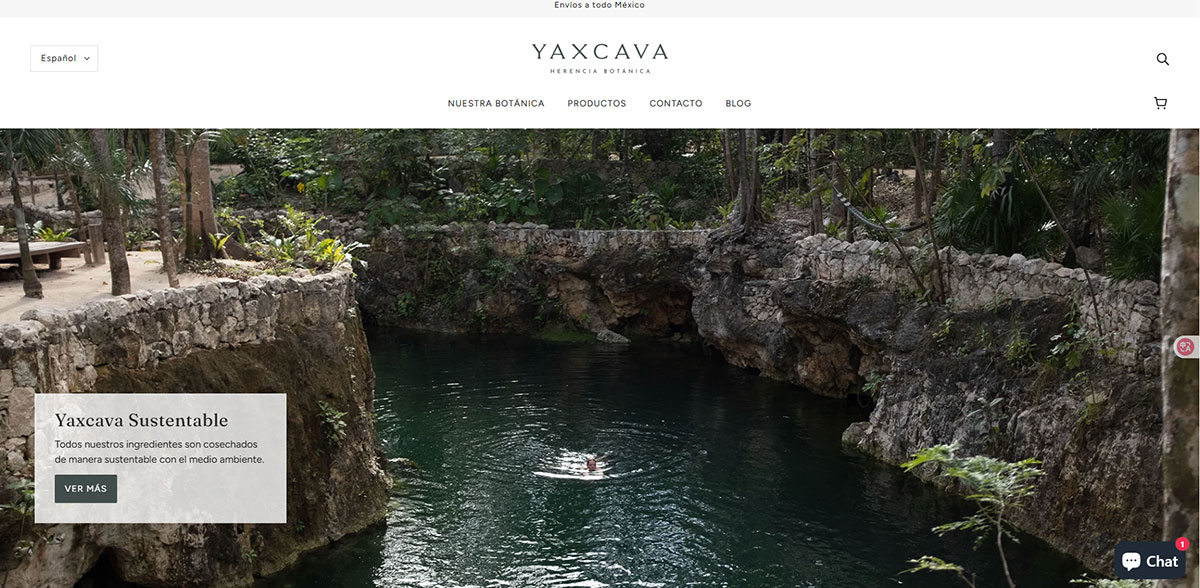Open the shopping cart icon
The height and width of the screenshot is (588, 1200).
pyautogui.click(x=1160, y=103)
